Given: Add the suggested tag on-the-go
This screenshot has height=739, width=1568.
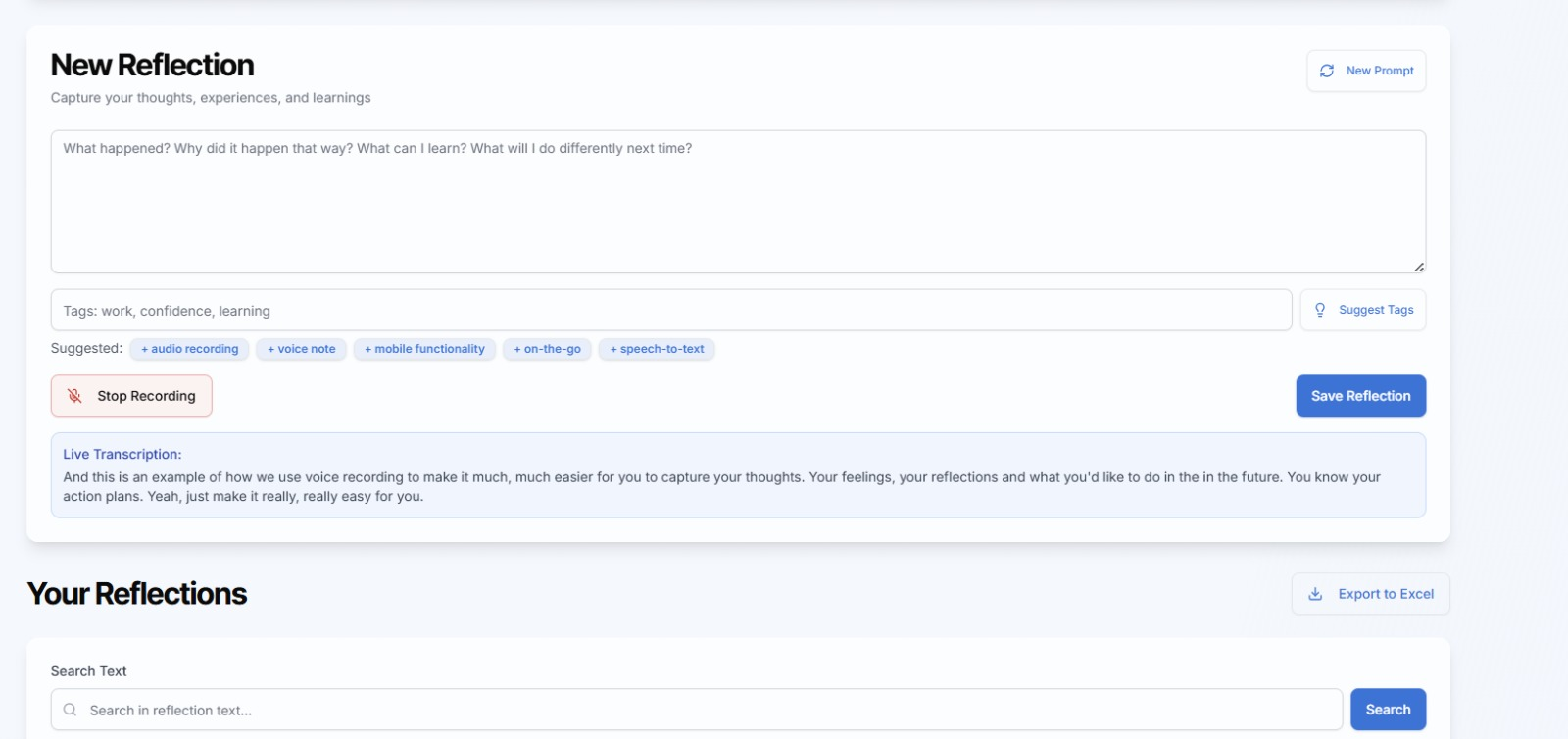Looking at the screenshot, I should tap(547, 349).
